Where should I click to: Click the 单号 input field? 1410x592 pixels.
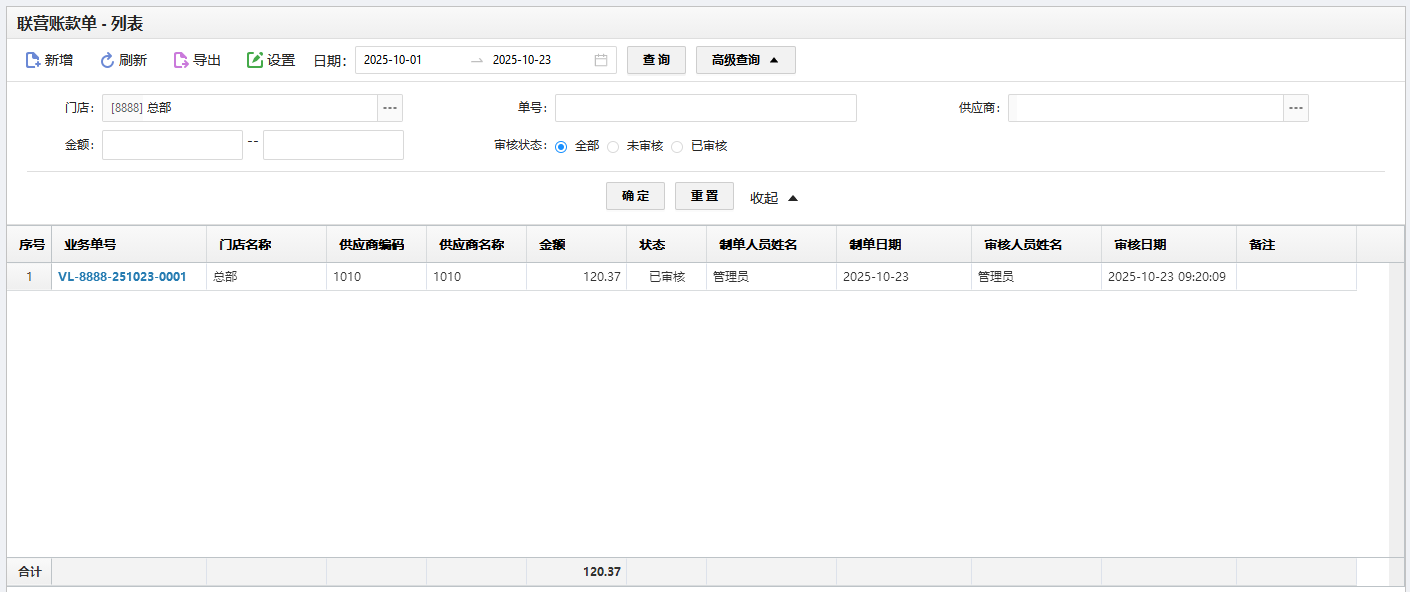[x=705, y=108]
